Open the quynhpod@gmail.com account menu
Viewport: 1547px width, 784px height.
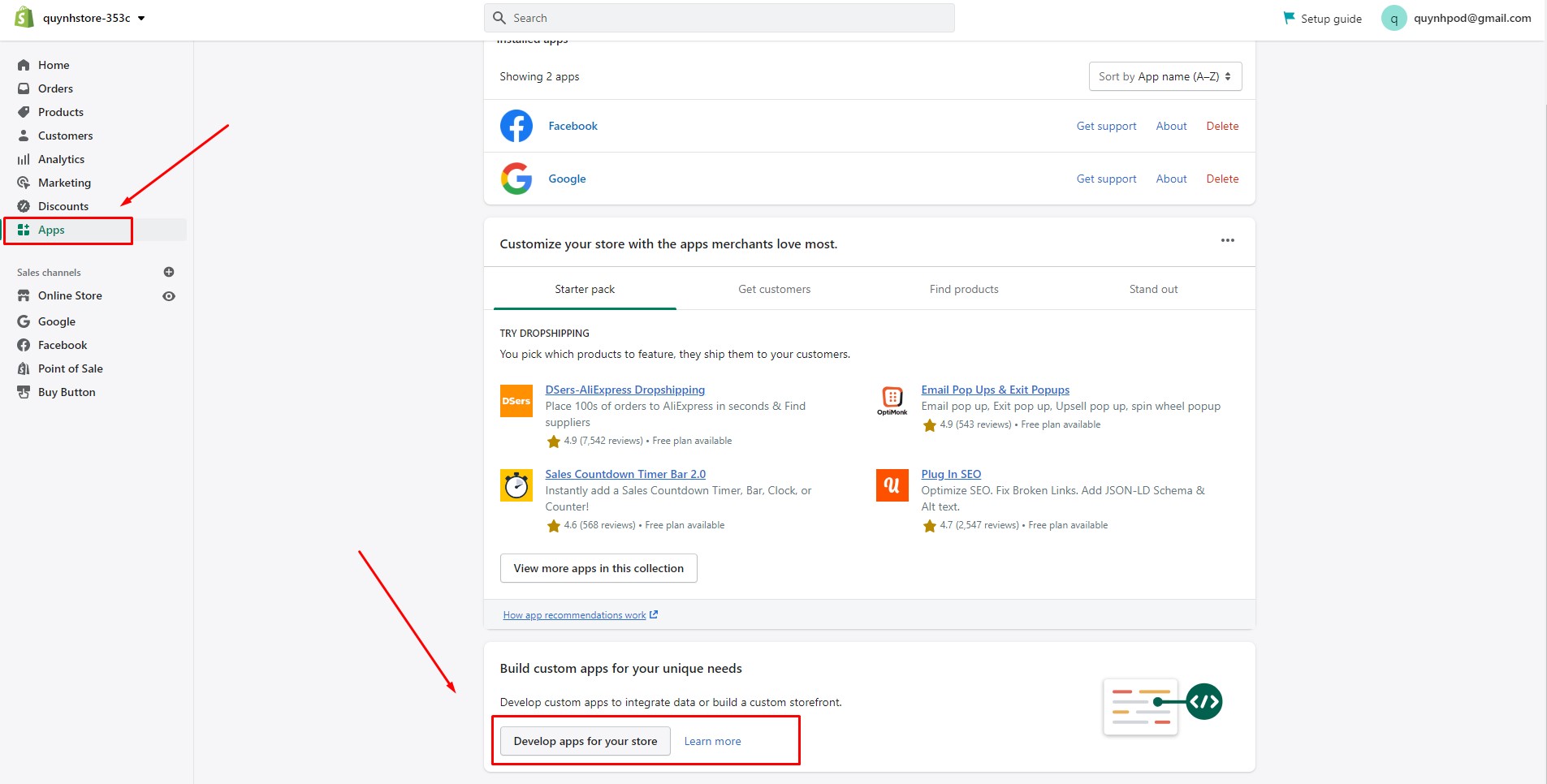pyautogui.click(x=1457, y=18)
